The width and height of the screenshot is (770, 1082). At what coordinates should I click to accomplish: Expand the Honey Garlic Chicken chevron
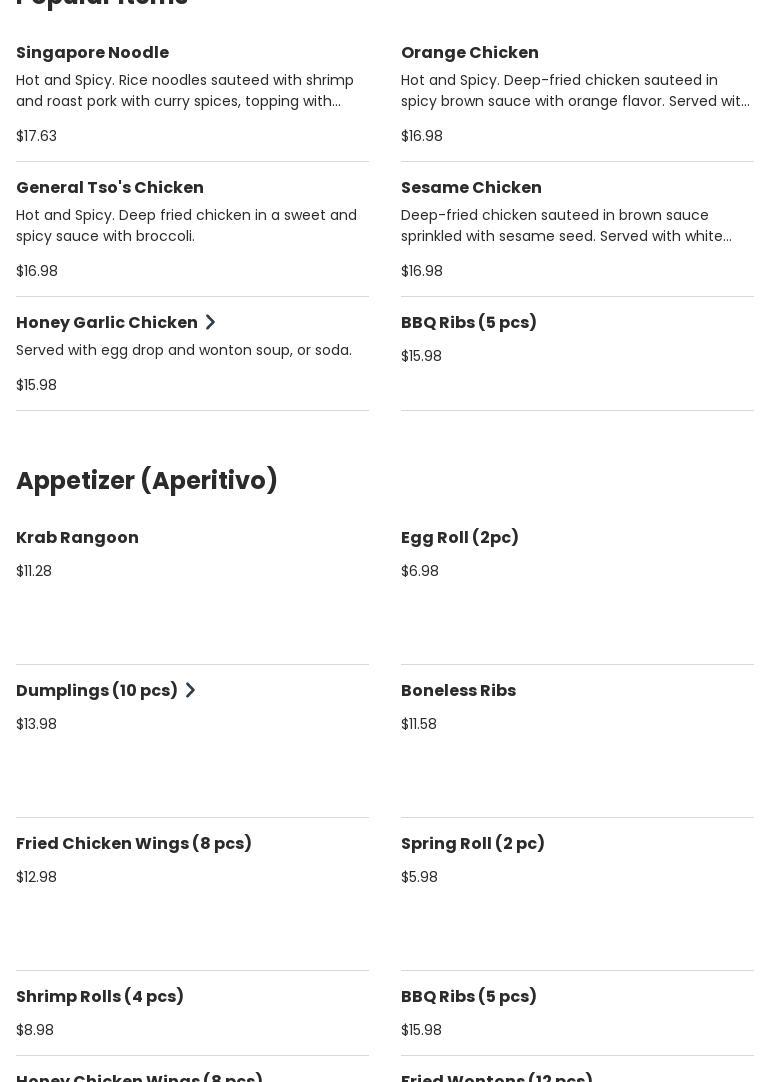point(210,322)
